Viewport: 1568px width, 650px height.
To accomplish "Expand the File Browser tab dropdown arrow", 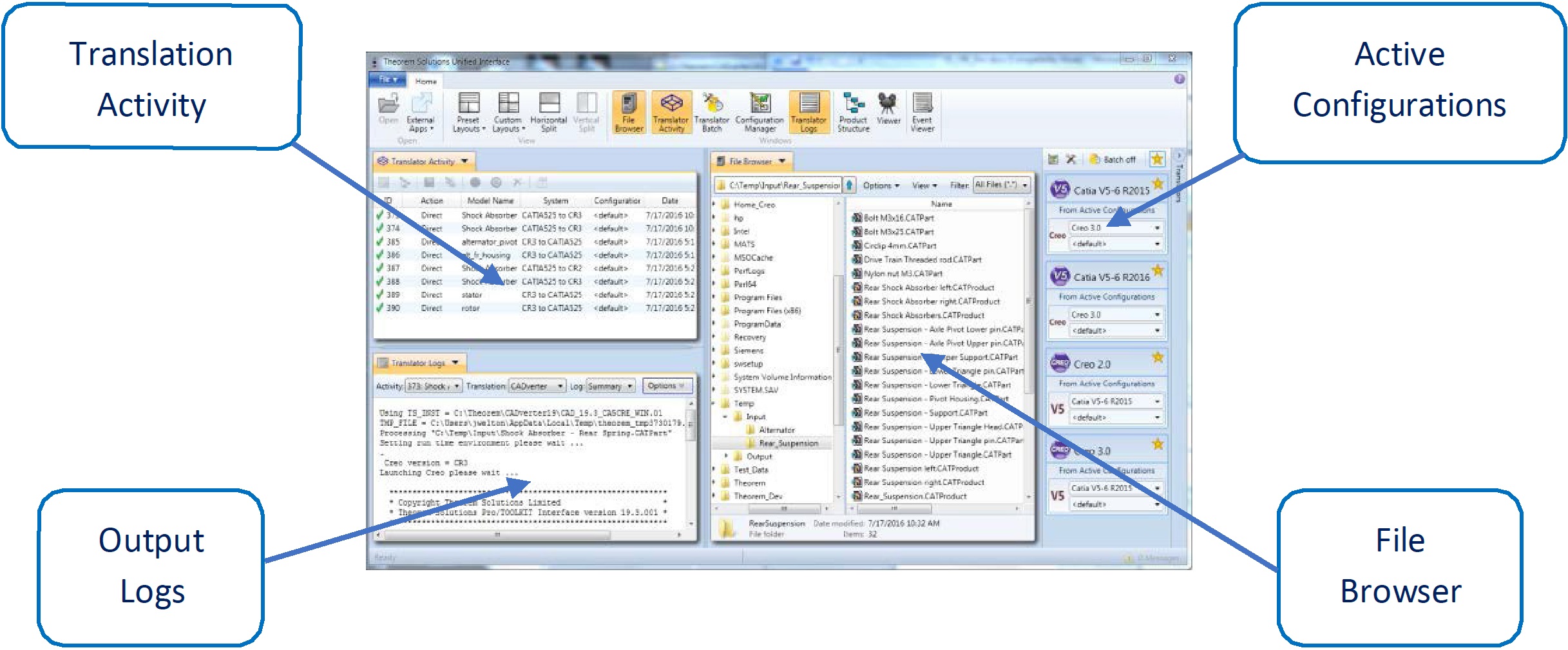I will click(782, 161).
